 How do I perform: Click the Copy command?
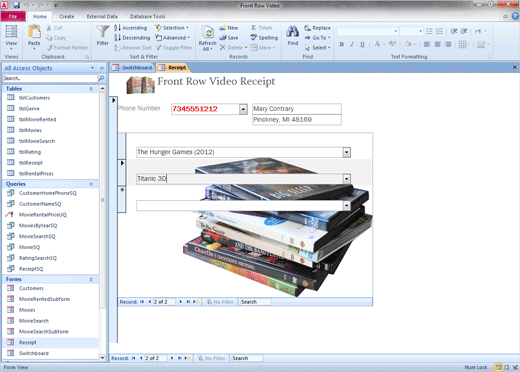[x=56, y=38]
